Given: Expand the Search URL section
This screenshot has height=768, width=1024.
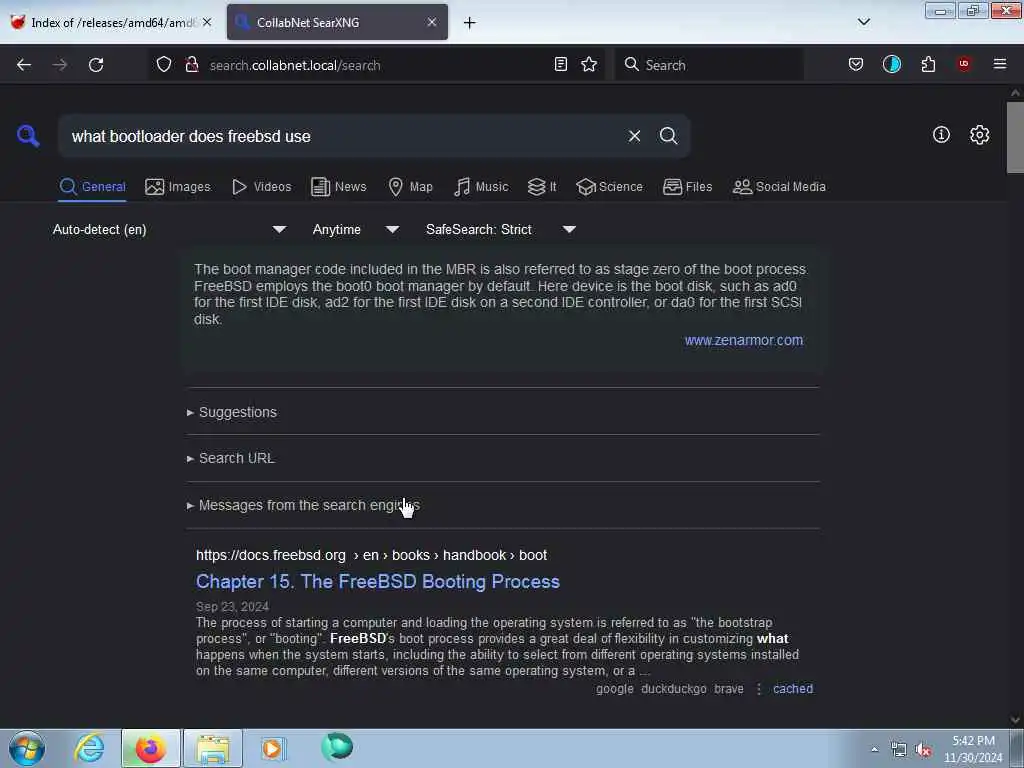Looking at the screenshot, I should (x=231, y=458).
